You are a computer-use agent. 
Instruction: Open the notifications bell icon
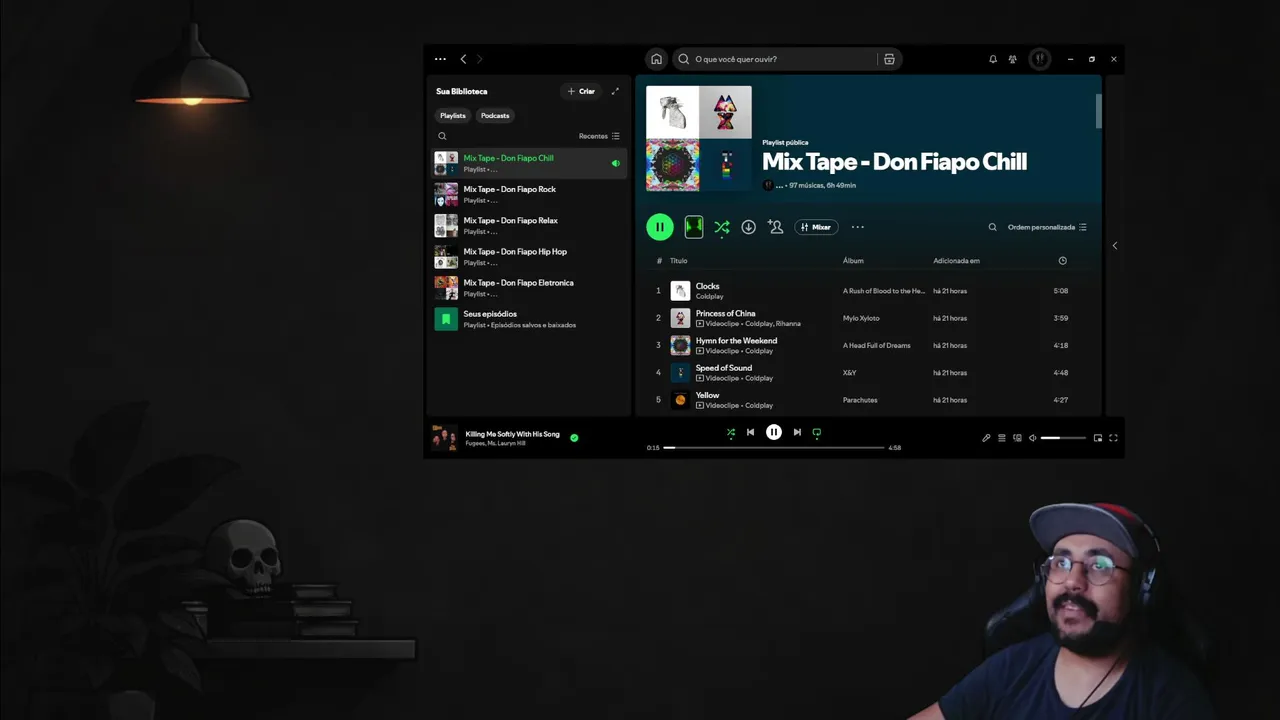point(993,59)
